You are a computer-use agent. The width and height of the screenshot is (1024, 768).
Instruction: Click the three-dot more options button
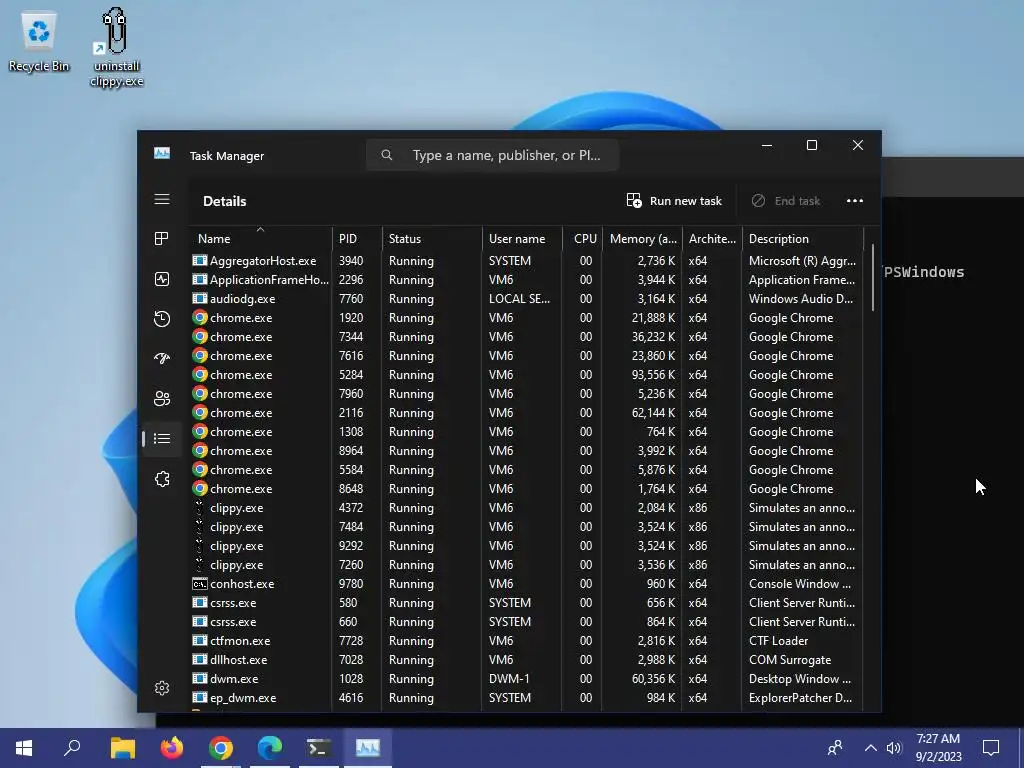tap(855, 200)
